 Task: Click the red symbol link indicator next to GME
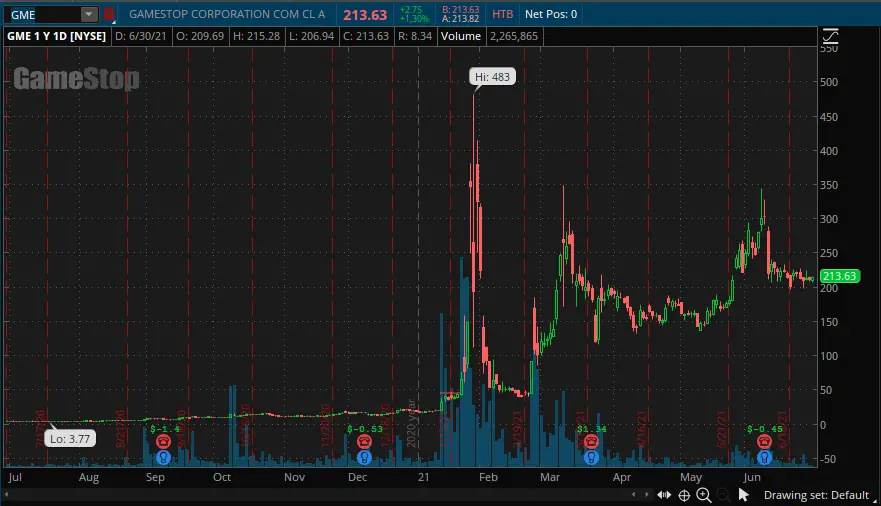(108, 15)
